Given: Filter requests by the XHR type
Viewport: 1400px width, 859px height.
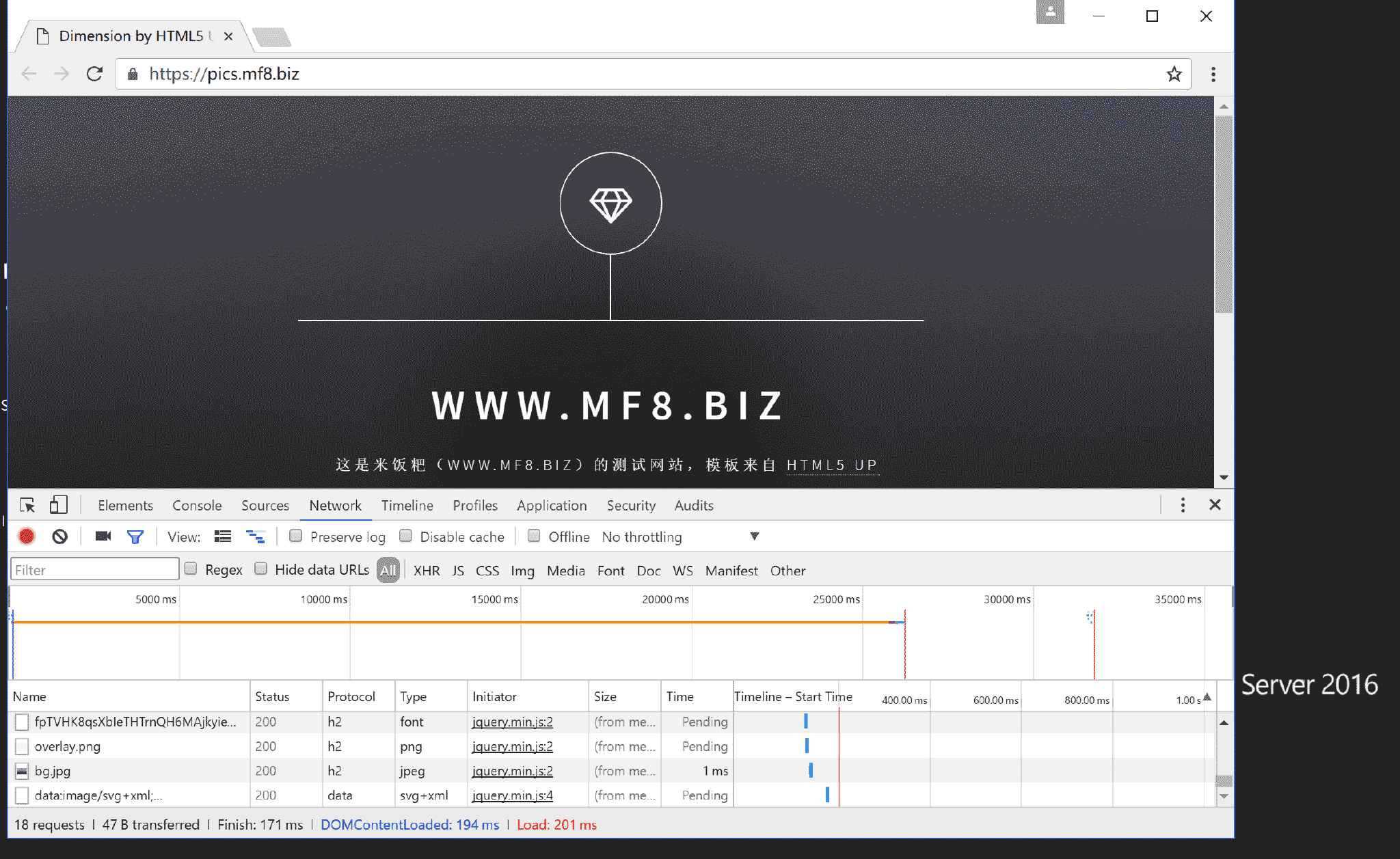Looking at the screenshot, I should (x=427, y=571).
